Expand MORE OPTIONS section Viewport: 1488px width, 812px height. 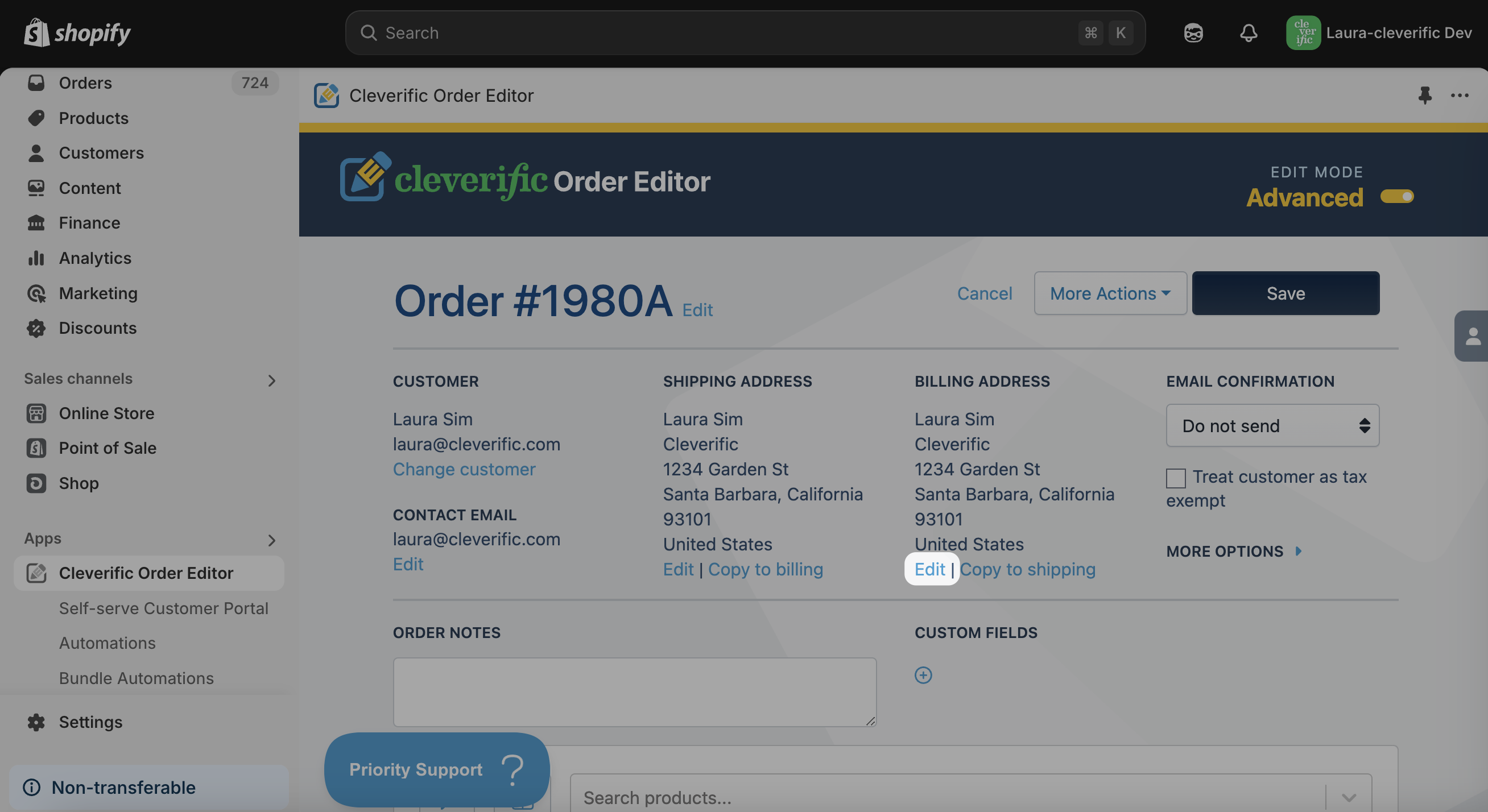(x=1234, y=552)
